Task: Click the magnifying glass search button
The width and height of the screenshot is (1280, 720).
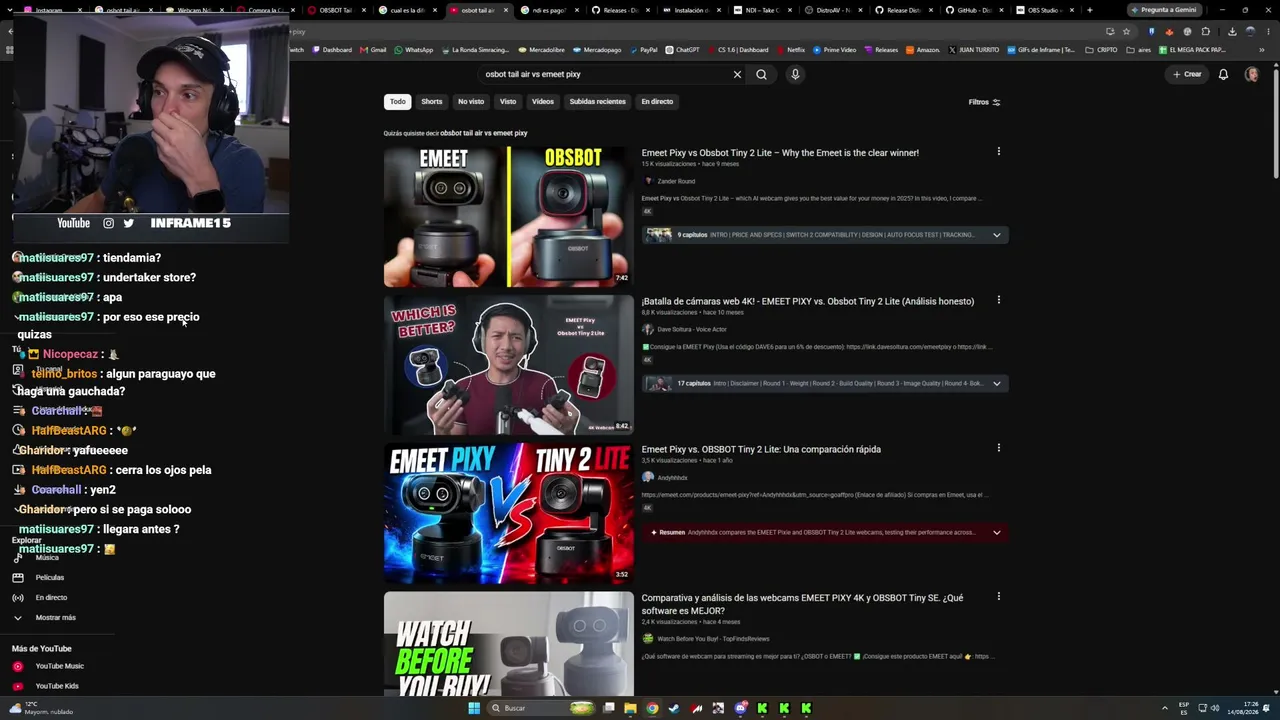Action: tap(761, 74)
